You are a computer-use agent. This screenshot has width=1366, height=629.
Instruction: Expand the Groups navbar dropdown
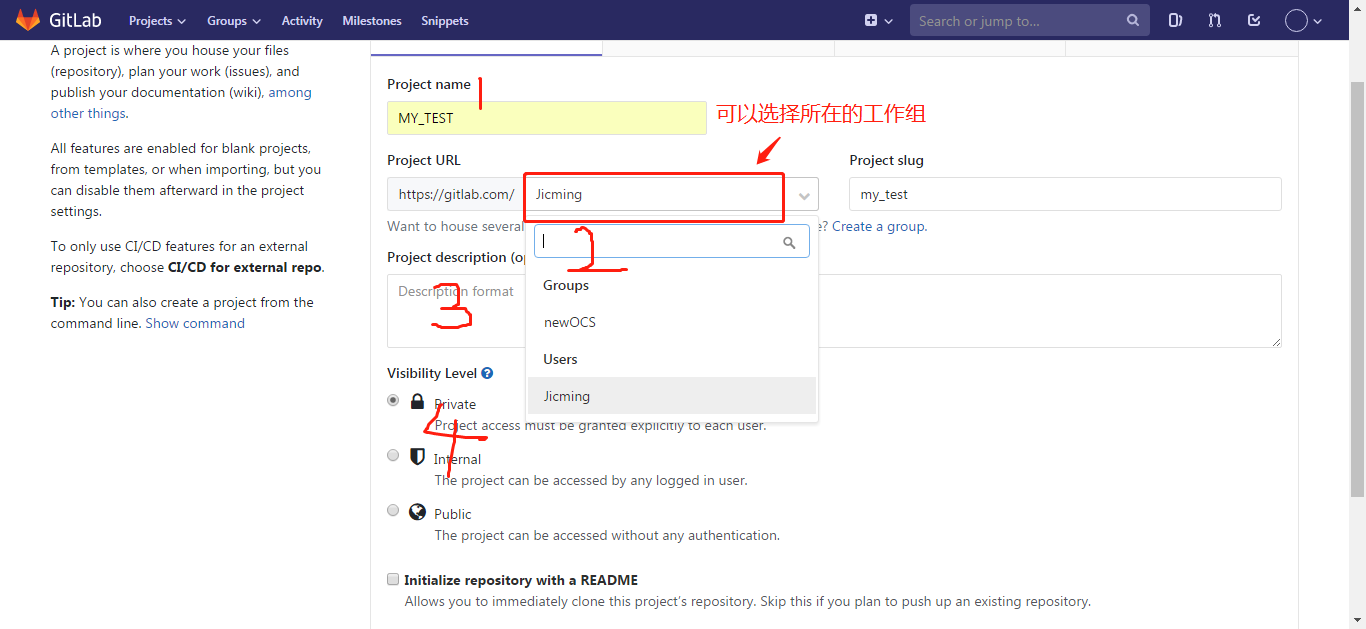click(233, 20)
